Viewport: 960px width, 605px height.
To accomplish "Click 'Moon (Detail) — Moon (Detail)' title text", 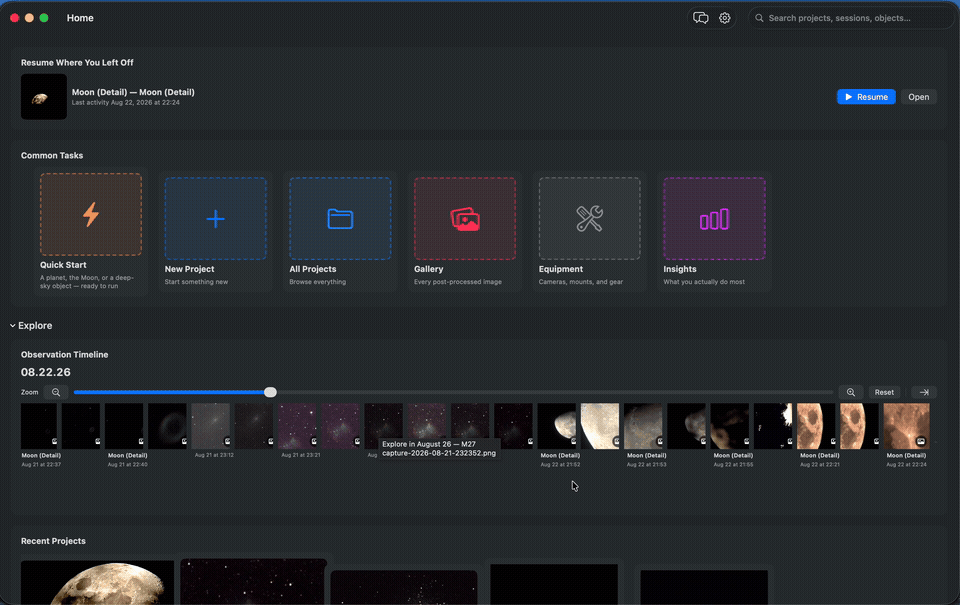I will (133, 92).
